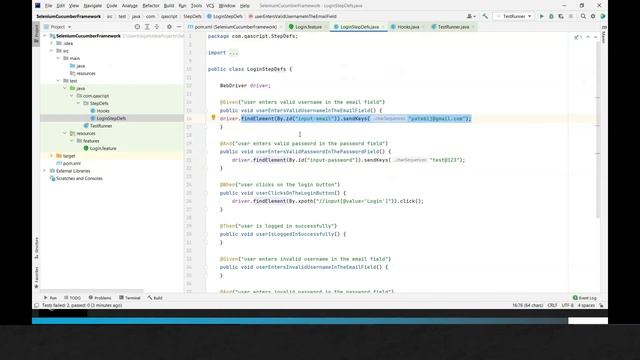Screen dimensions: 640x360
Task: Go to previous highlighted problem arrow
Action: click(x=588, y=37)
